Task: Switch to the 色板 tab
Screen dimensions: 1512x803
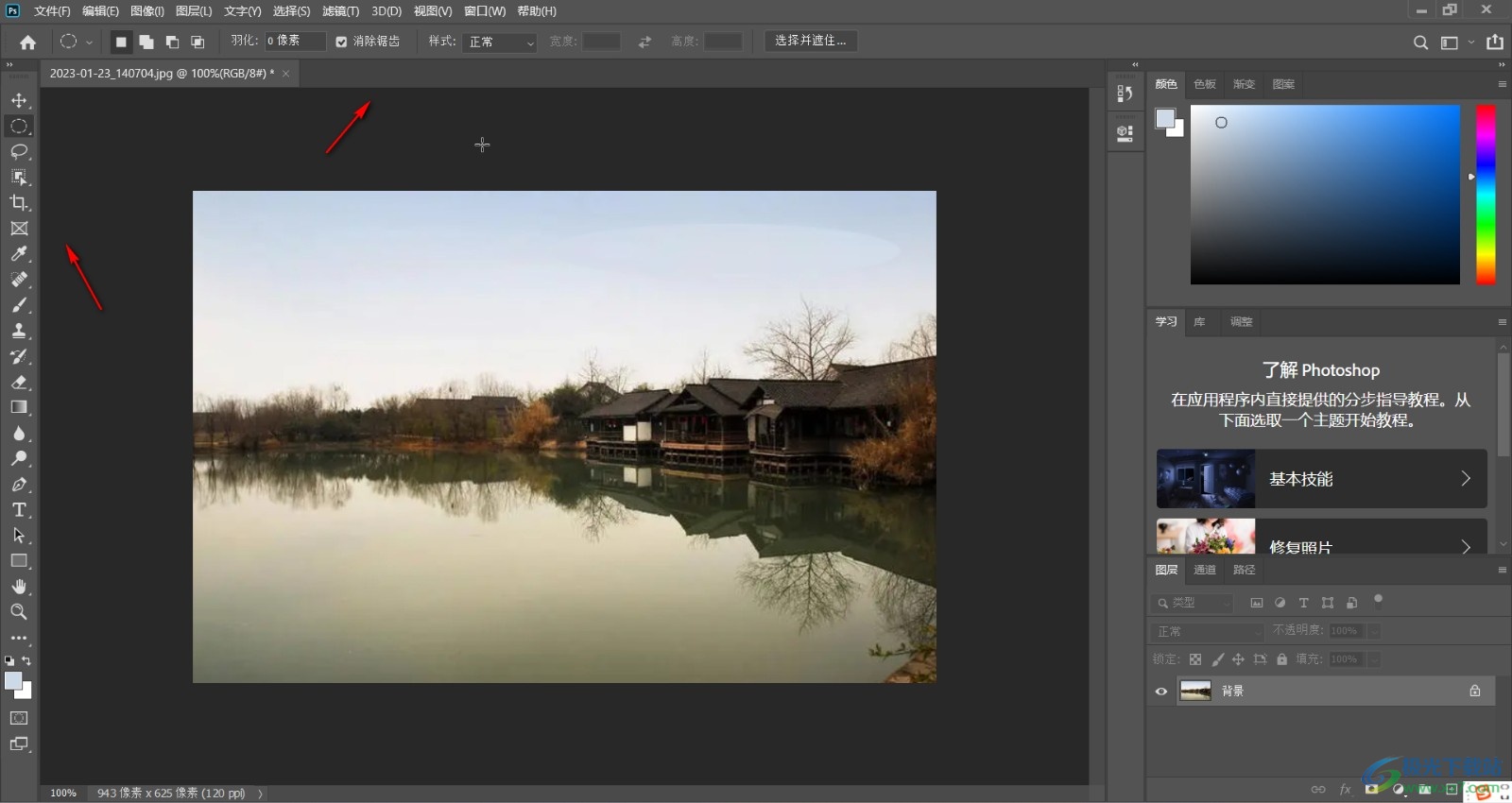Action: (x=1205, y=84)
